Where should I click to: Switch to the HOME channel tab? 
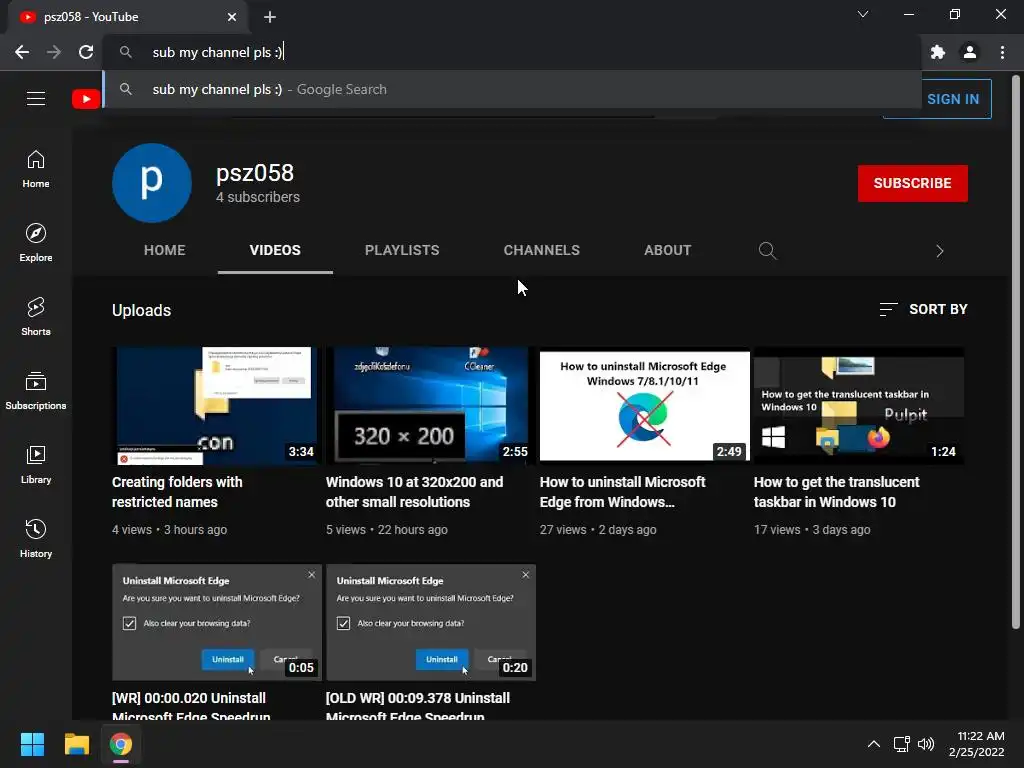[165, 250]
